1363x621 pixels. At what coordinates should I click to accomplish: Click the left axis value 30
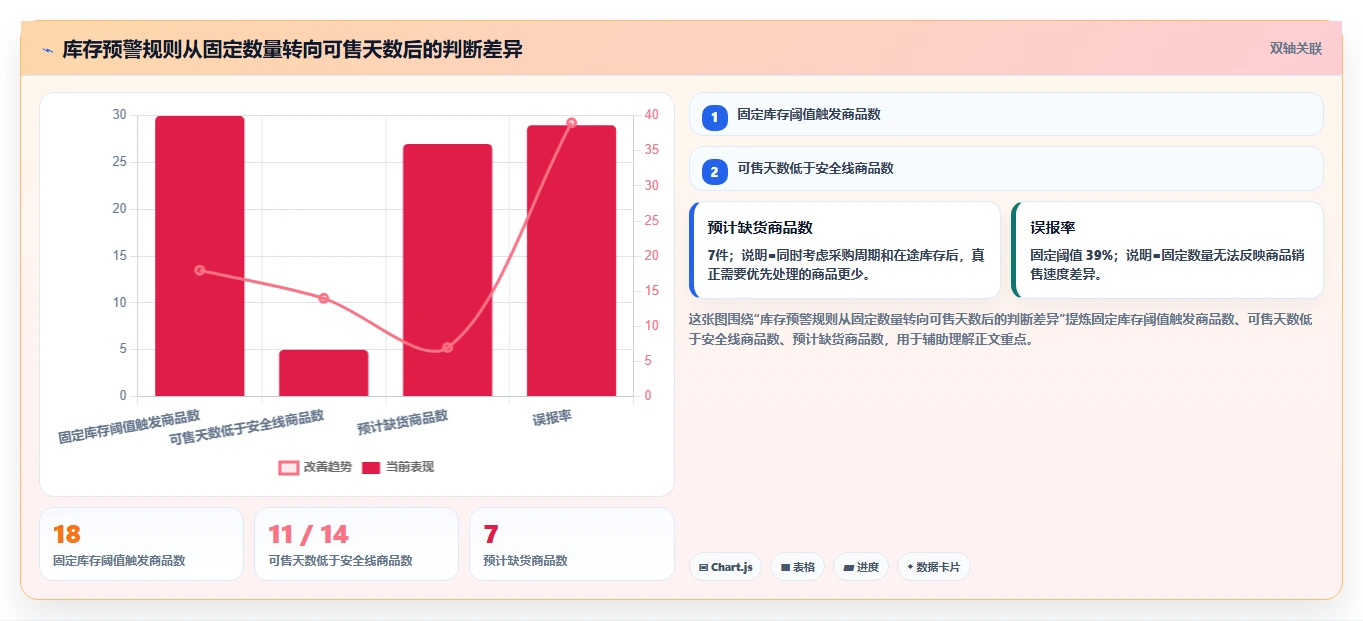pos(119,115)
